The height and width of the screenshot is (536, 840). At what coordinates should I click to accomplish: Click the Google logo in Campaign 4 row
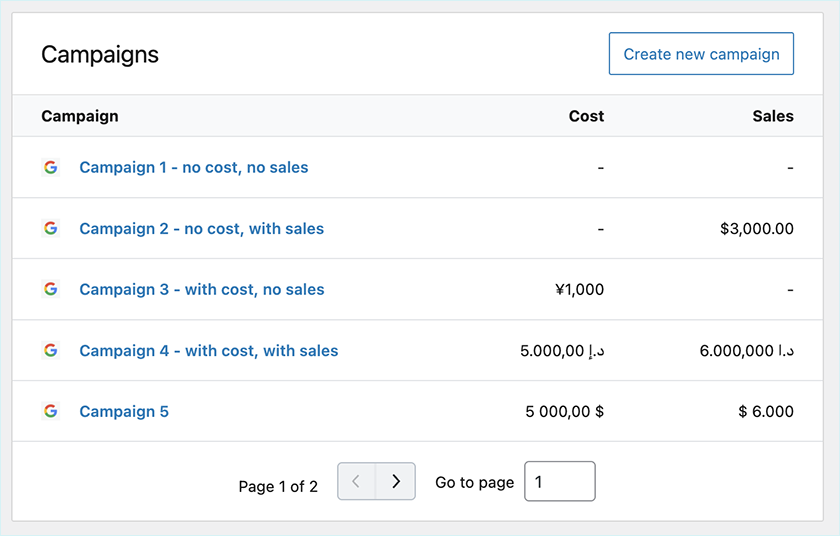tap(50, 351)
